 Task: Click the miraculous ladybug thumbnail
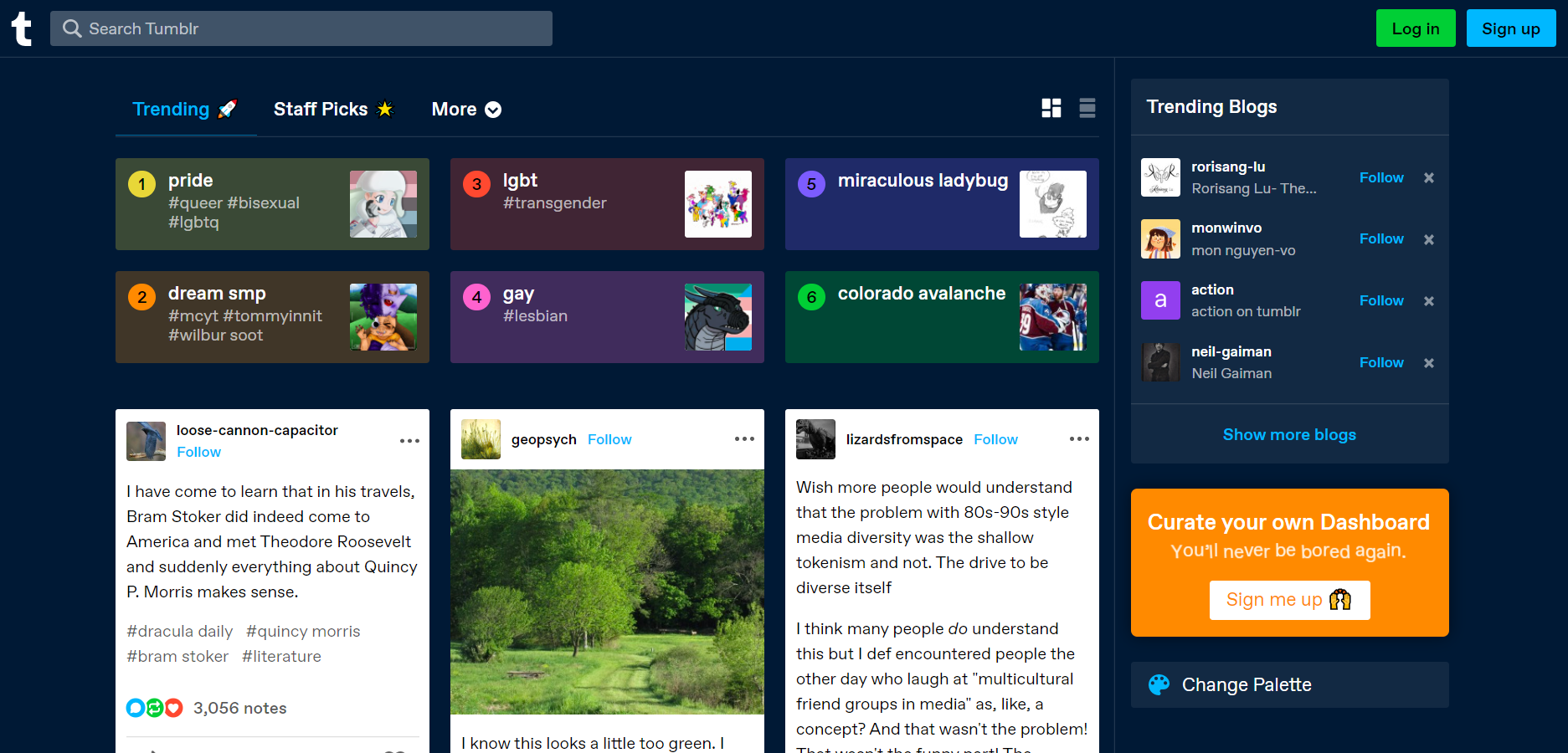pyautogui.click(x=1053, y=204)
